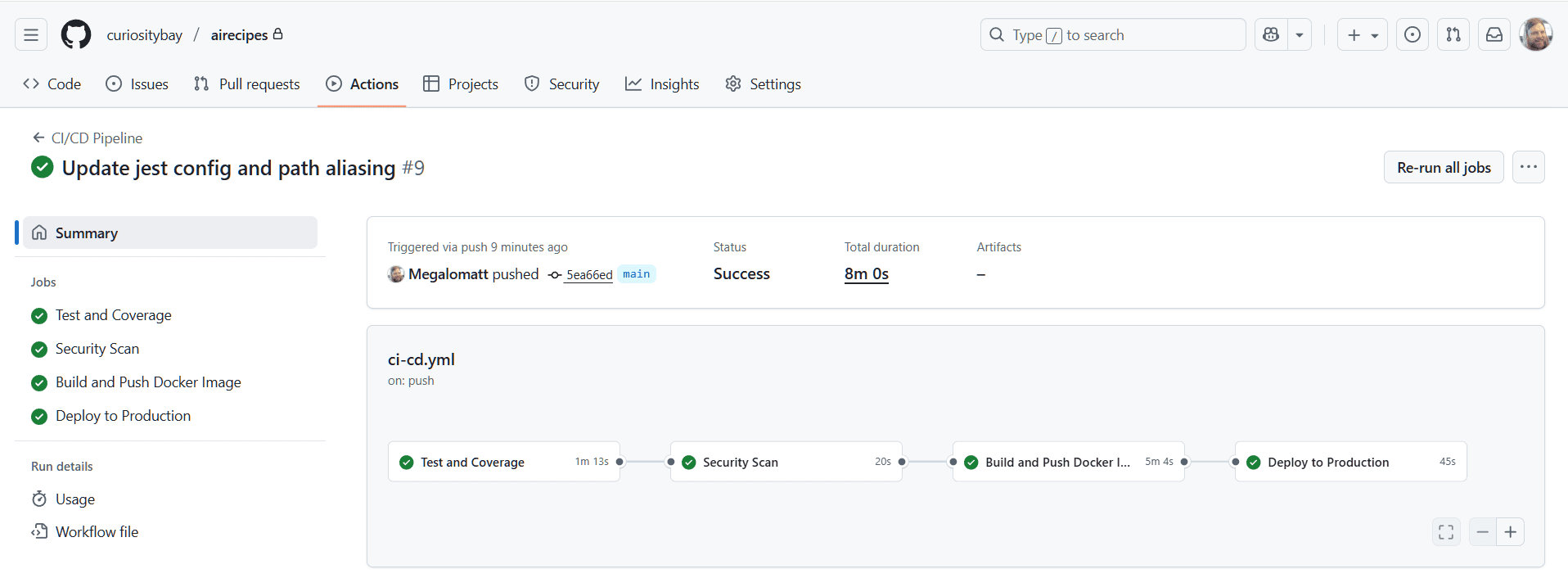
Task: Switch to the Projects tab
Action: coord(461,84)
